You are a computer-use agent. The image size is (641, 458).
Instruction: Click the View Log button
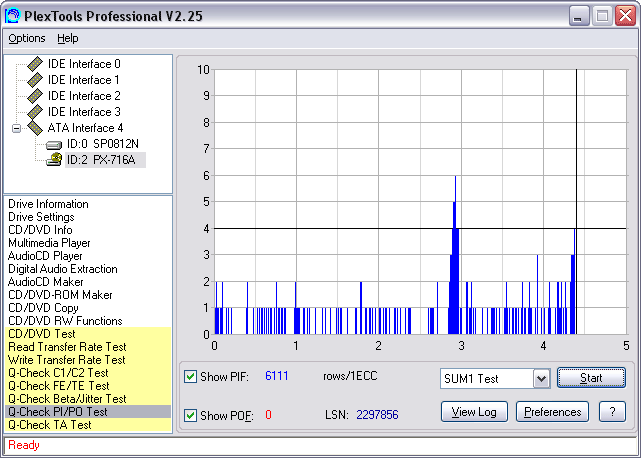click(474, 412)
